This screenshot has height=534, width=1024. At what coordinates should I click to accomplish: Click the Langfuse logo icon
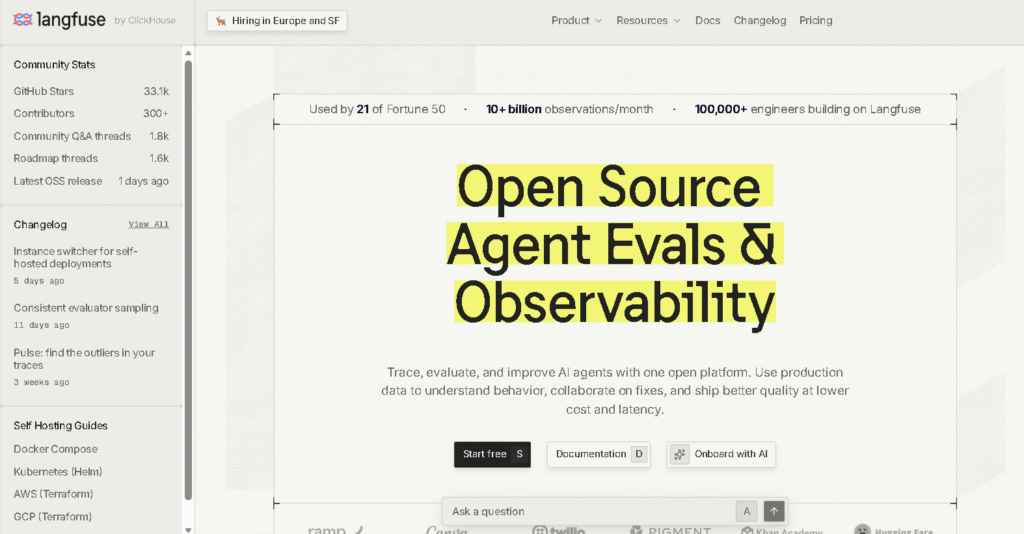23,20
